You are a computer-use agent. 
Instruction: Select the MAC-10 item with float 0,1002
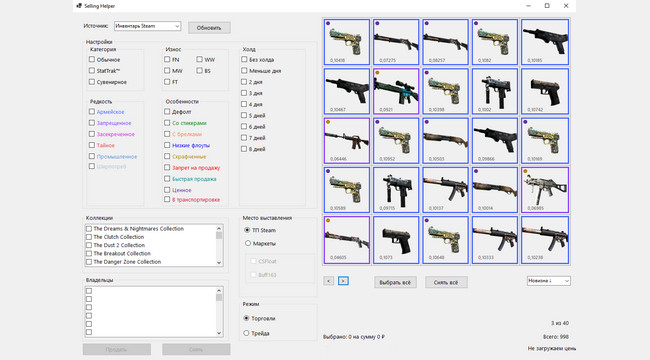tap(495, 91)
